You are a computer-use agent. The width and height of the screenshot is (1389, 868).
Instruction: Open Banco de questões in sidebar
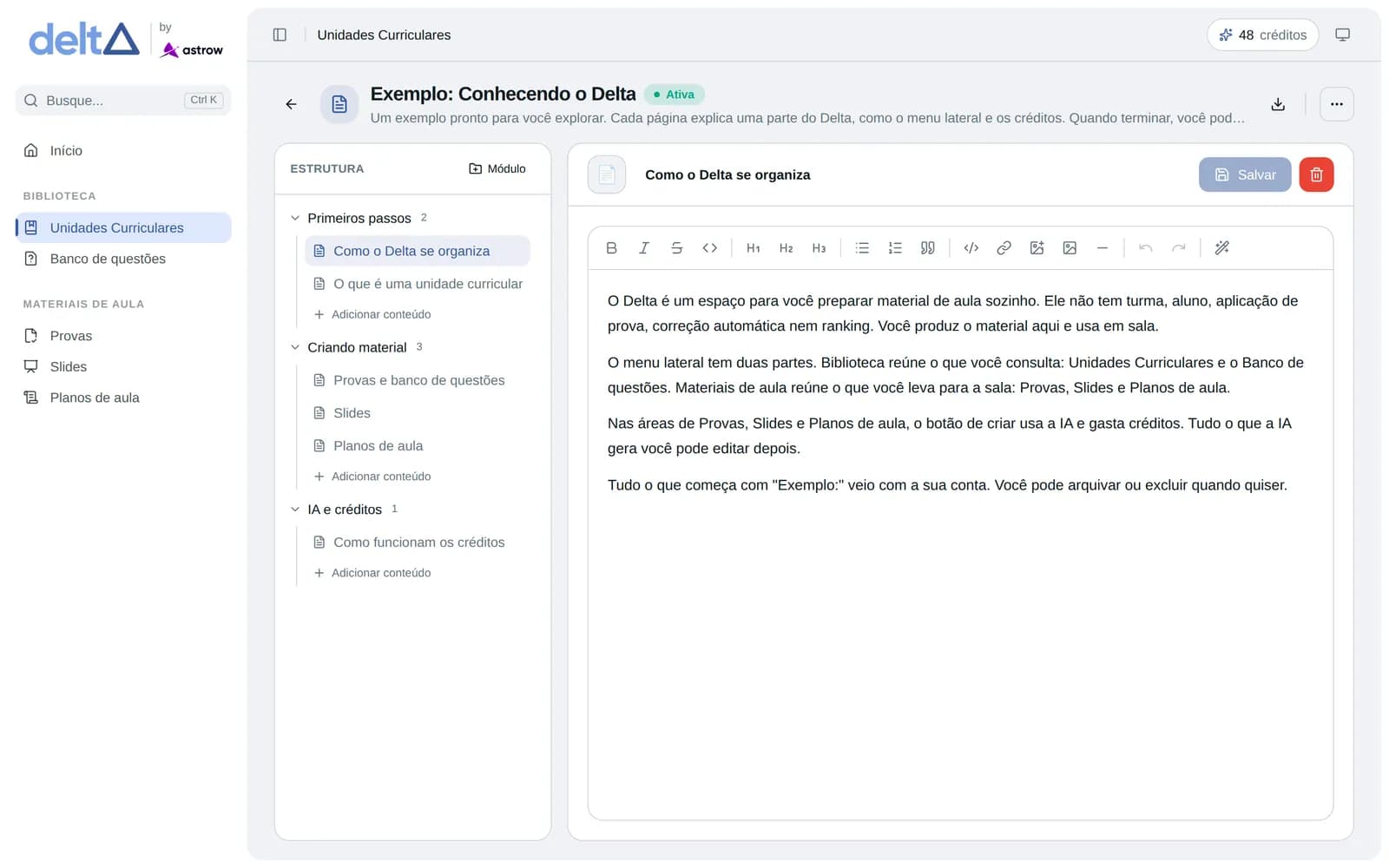[123, 259]
